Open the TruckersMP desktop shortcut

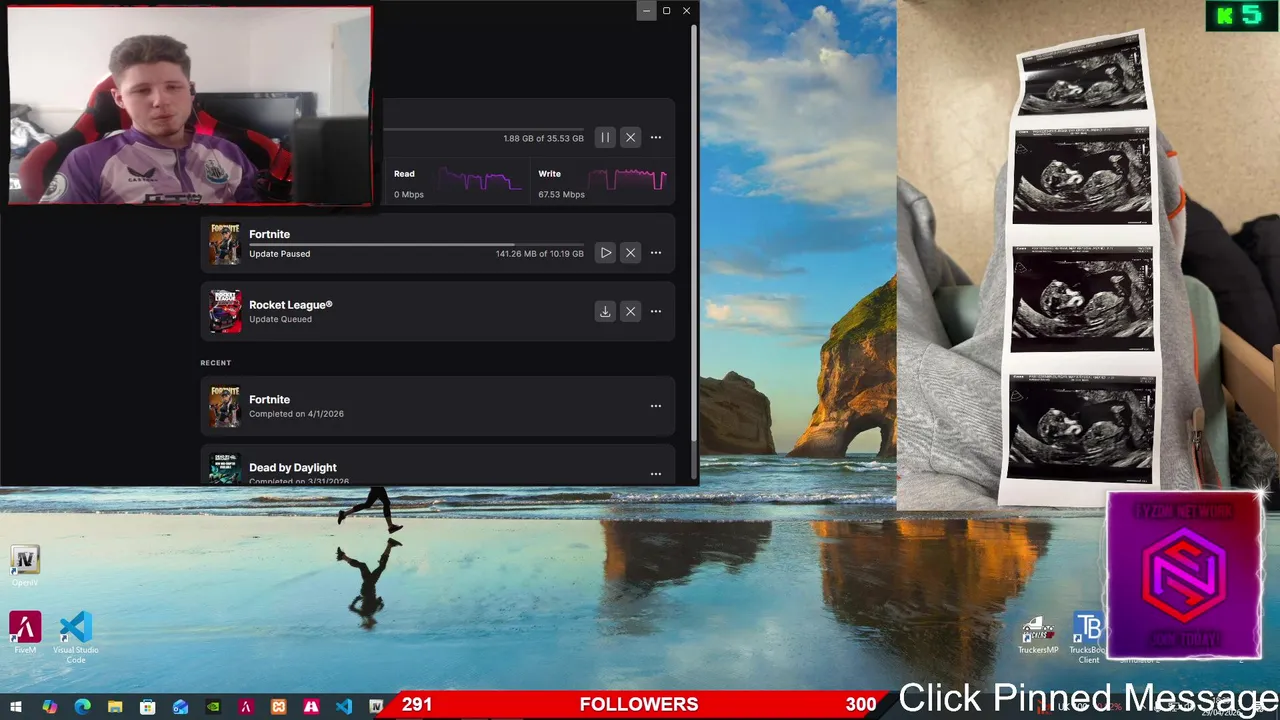(1038, 637)
